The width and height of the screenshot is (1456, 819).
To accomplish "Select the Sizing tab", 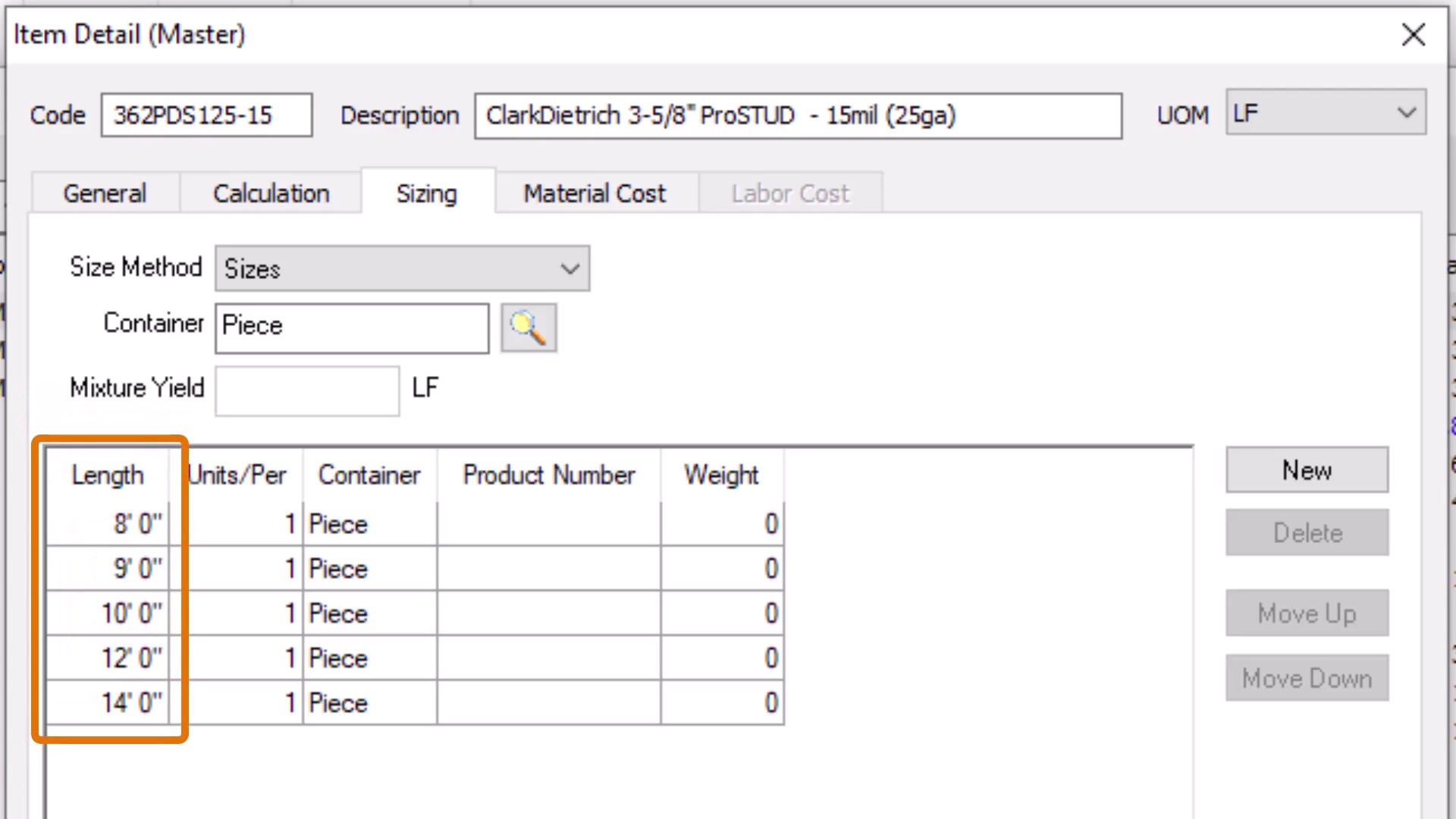I will pos(426,193).
